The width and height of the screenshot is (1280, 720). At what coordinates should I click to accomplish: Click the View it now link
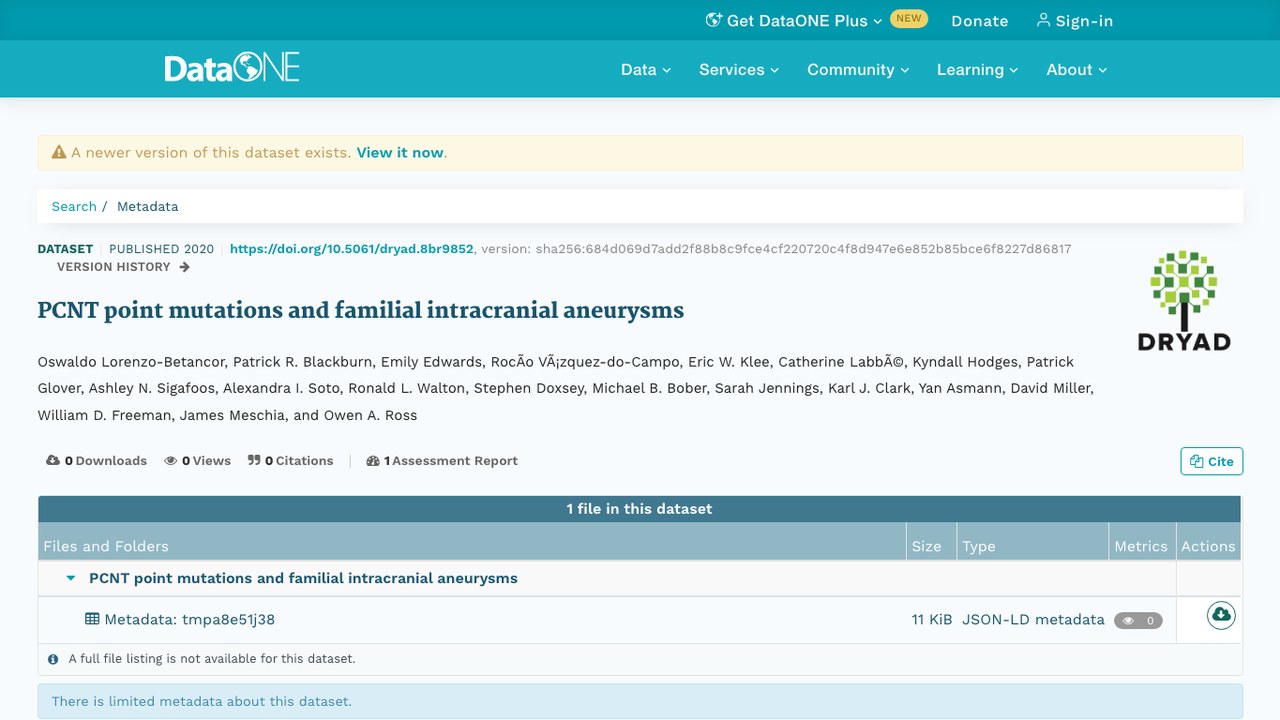click(x=400, y=153)
